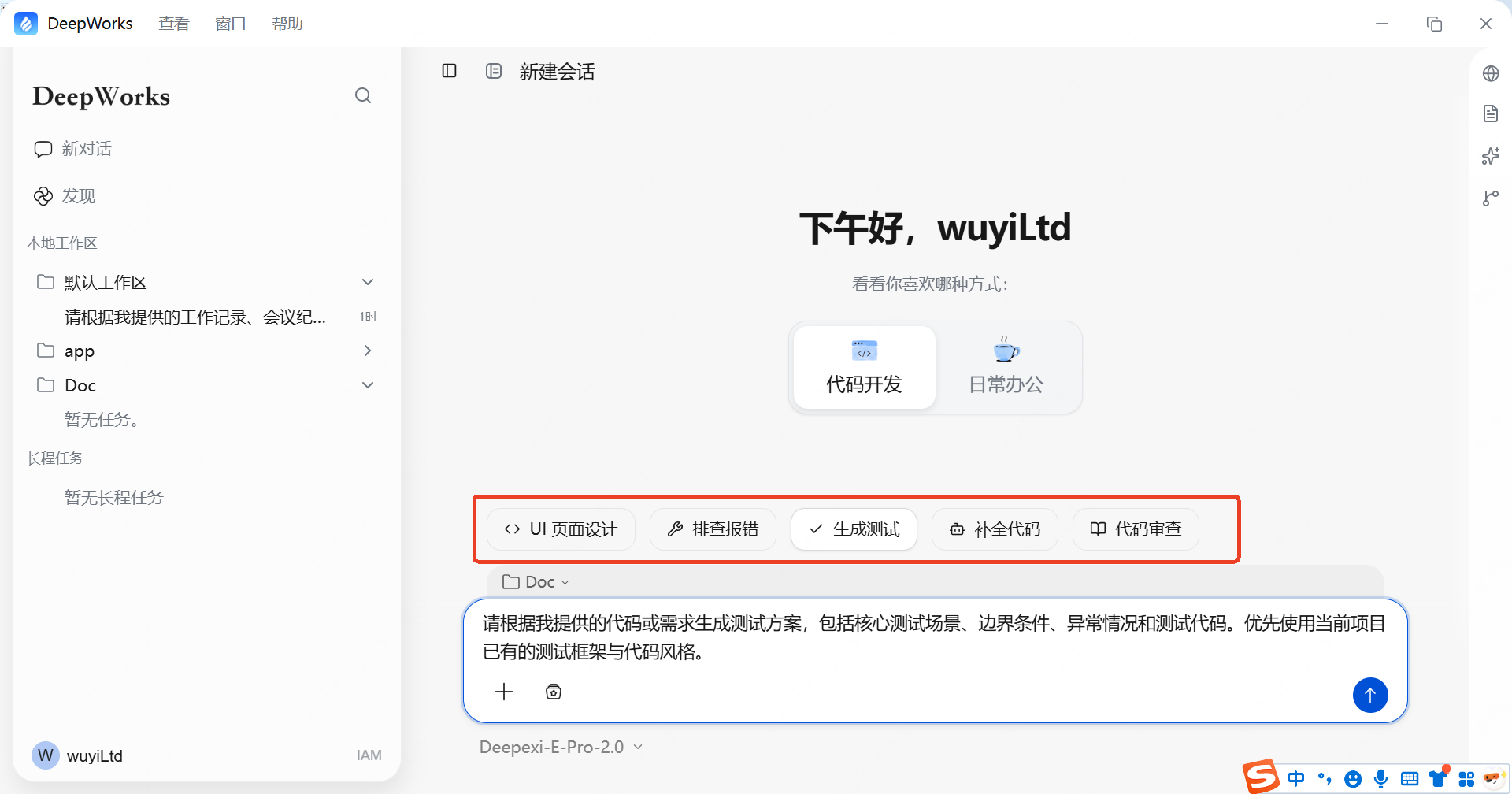Click the DeepWorks app logo icon
Image resolution: width=1512 pixels, height=794 pixels.
(26, 24)
